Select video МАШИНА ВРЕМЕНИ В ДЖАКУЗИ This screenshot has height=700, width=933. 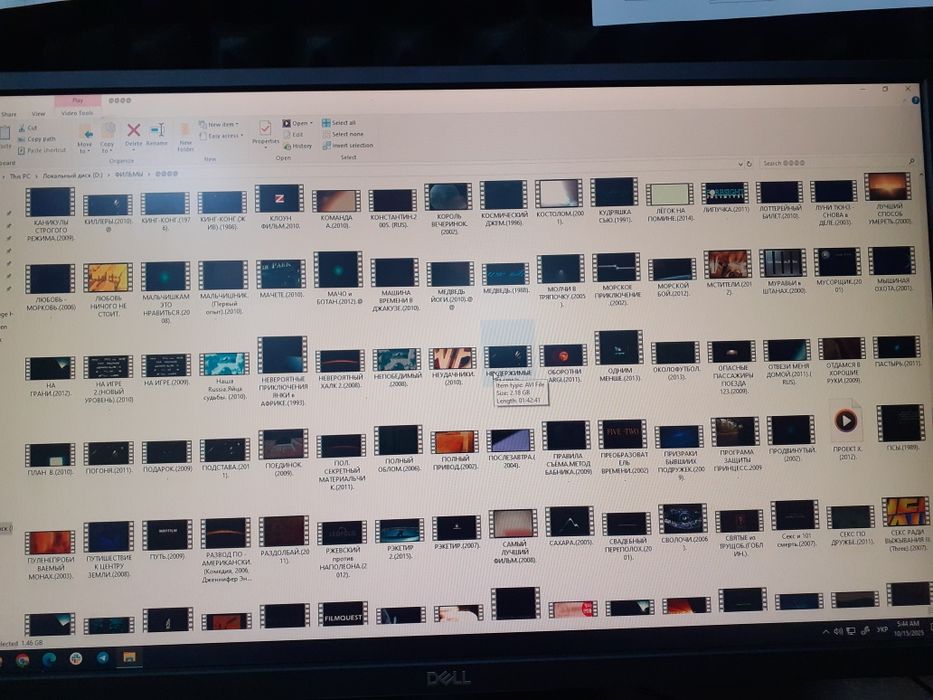(x=395, y=285)
